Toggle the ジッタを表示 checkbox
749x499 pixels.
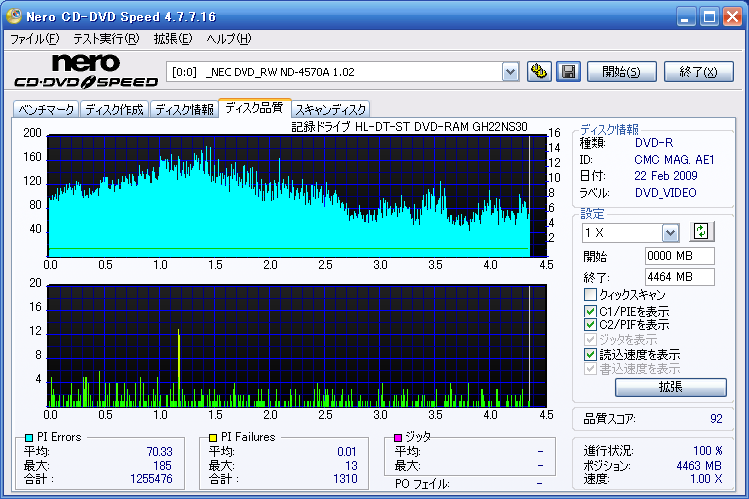click(590, 340)
